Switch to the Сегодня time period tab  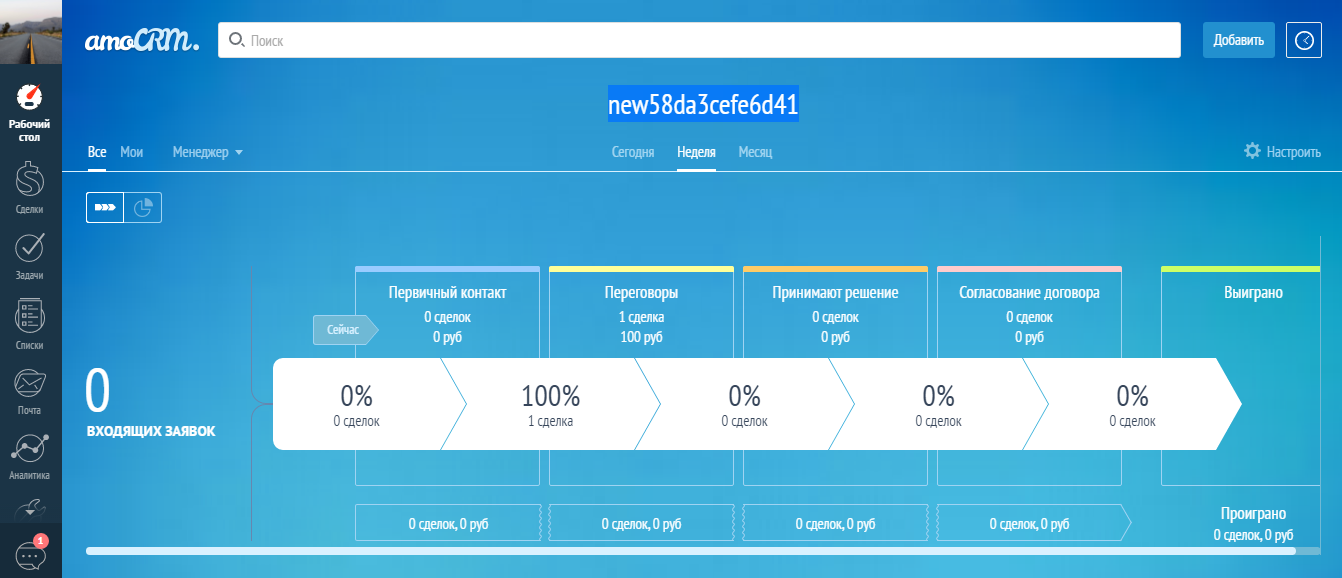632,152
